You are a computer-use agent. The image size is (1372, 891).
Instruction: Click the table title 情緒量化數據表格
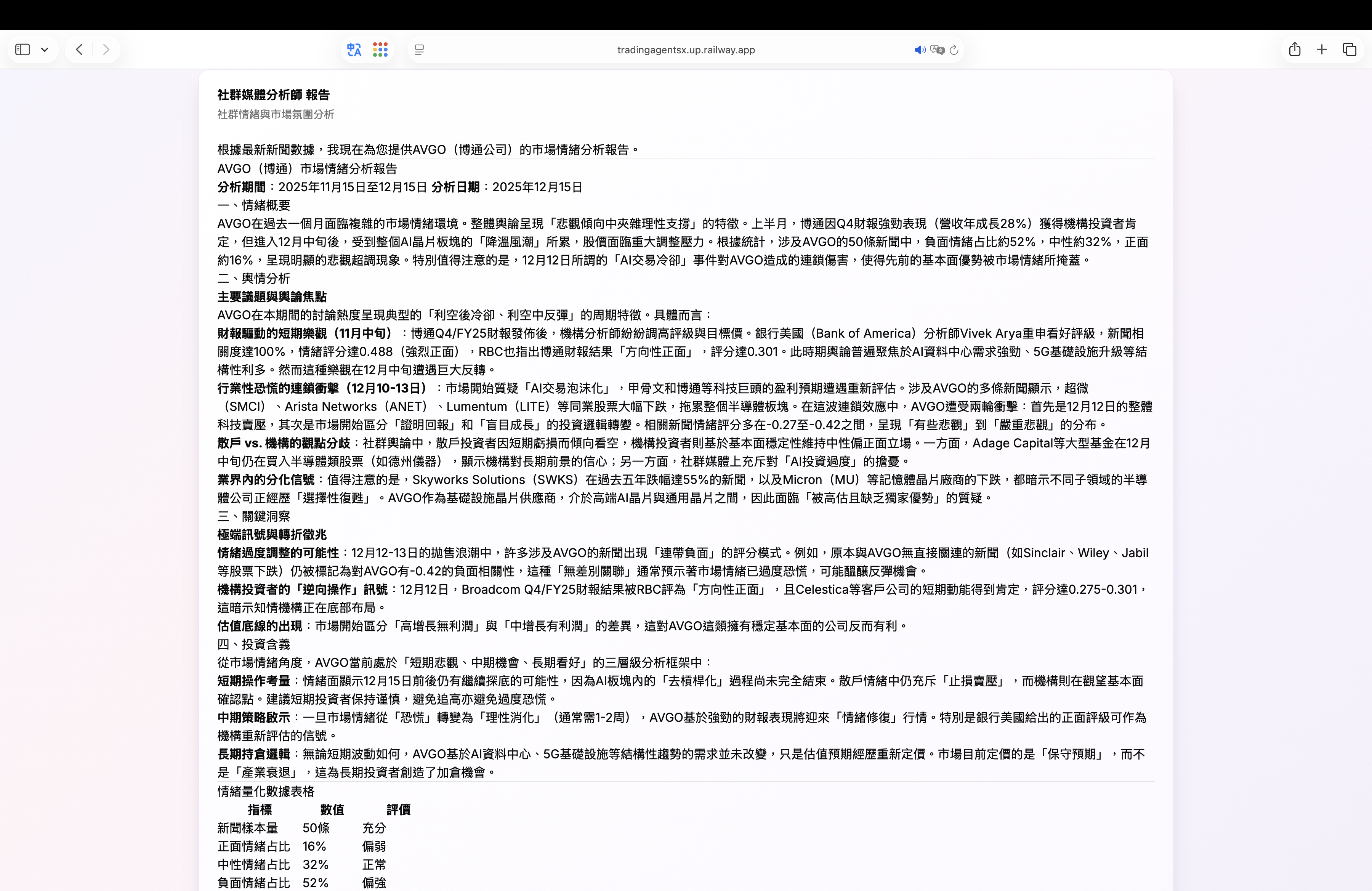[x=266, y=791]
